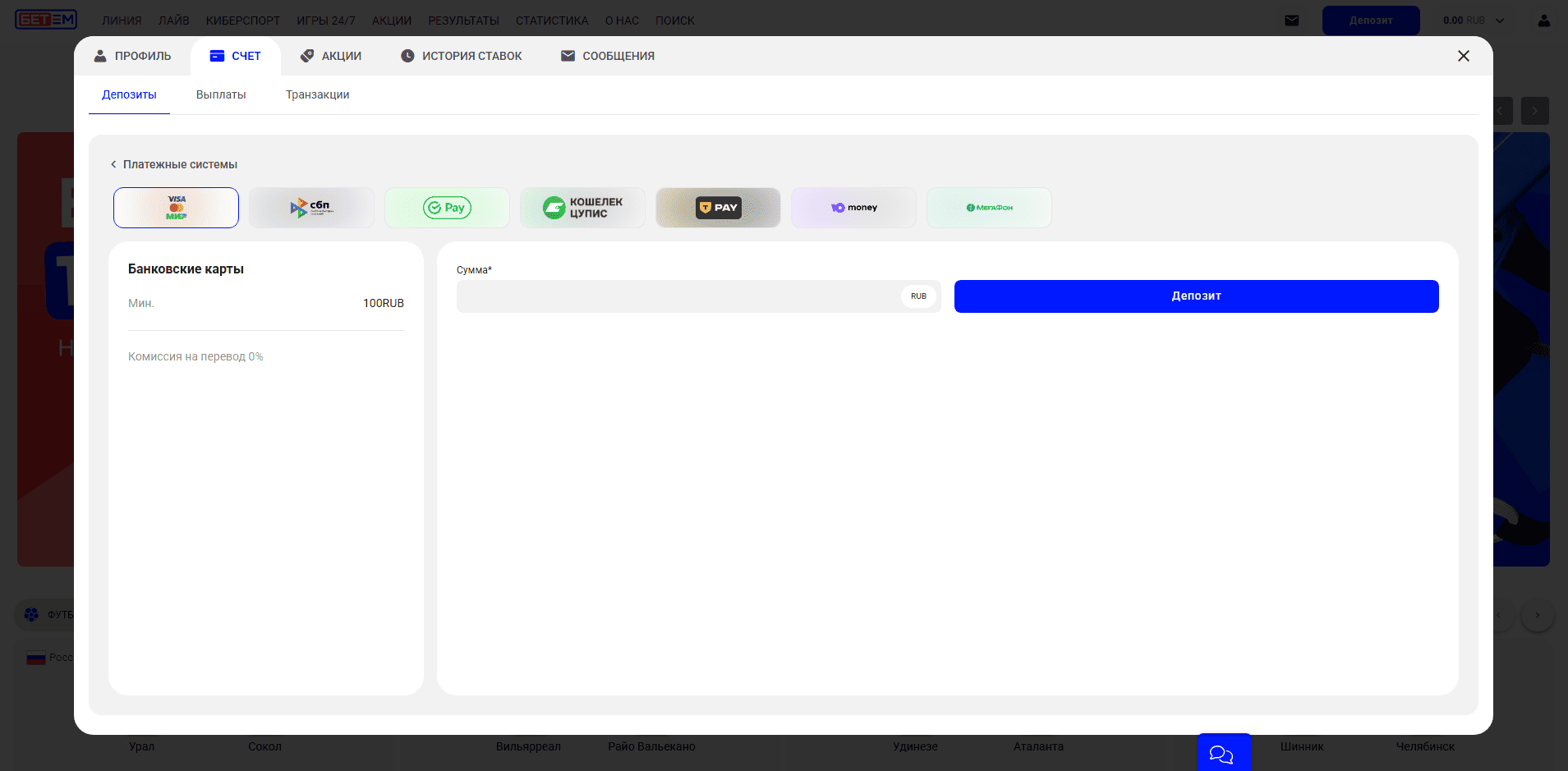Open the История ставок section
Viewport: 1568px width, 771px height.
461,56
